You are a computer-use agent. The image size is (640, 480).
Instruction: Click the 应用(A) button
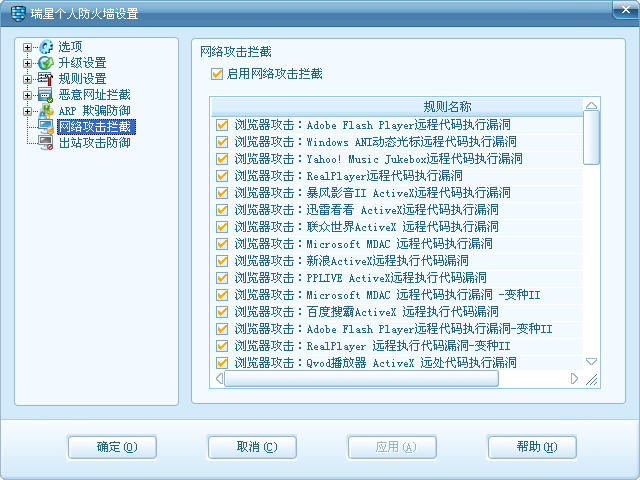tap(392, 447)
